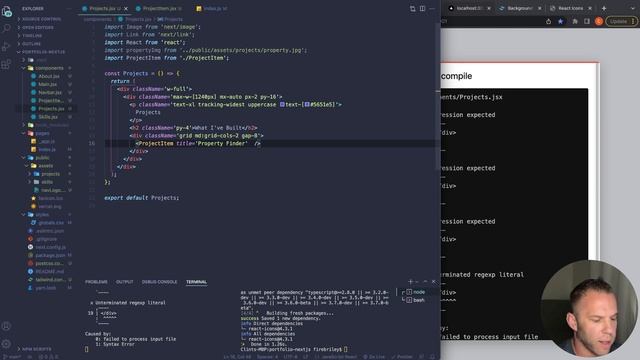Click the #5651e5 color swatch in code
The width and height of the screenshot is (640, 360).
pyautogui.click(x=307, y=104)
